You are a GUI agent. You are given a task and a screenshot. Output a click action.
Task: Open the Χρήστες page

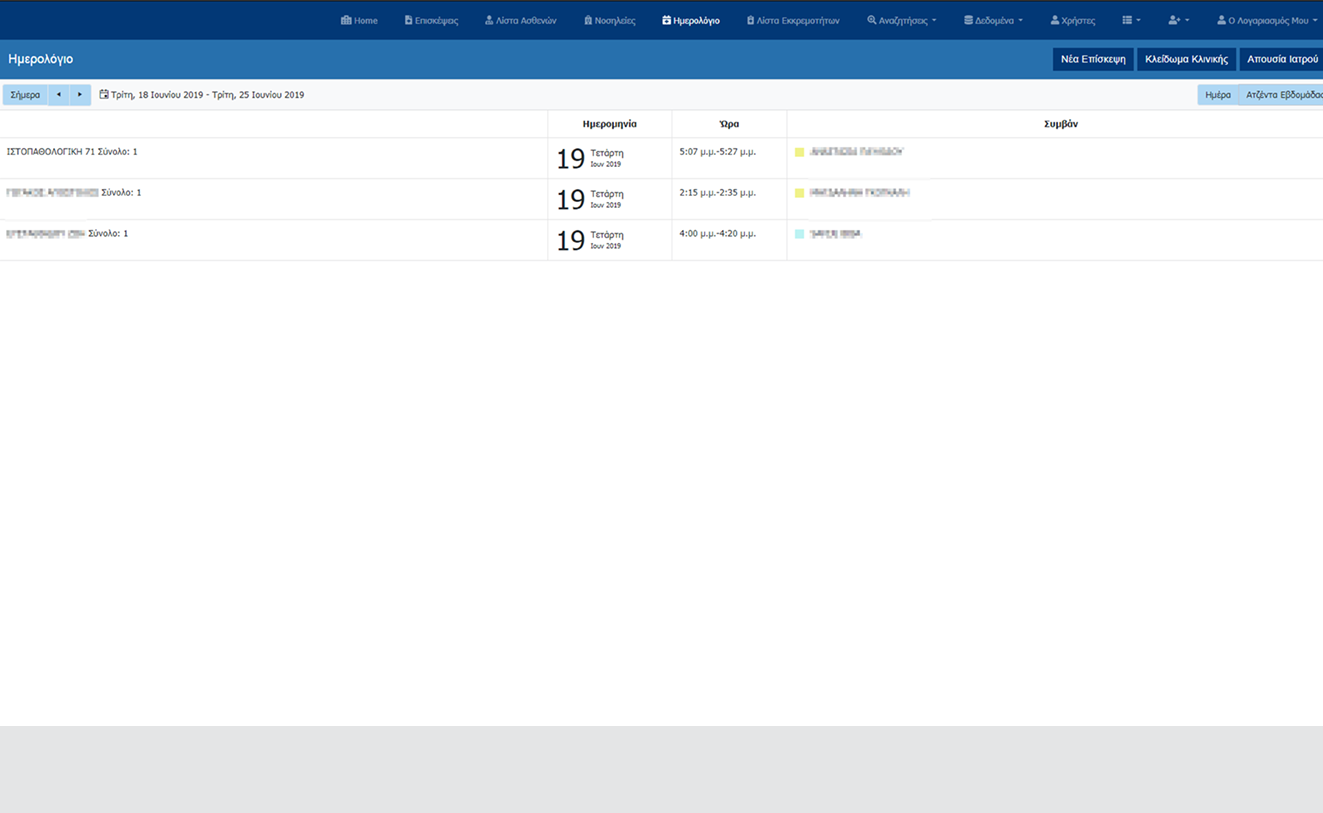pyautogui.click(x=1072, y=20)
